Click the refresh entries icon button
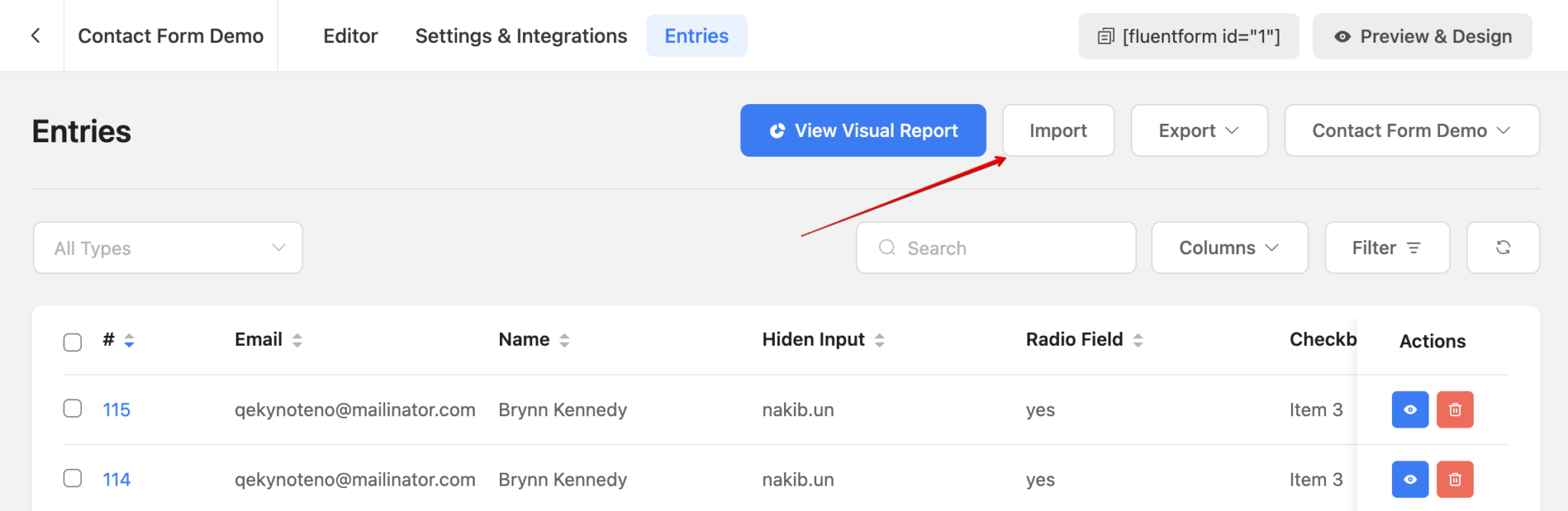Screen dimensions: 1568x511 [1503, 248]
